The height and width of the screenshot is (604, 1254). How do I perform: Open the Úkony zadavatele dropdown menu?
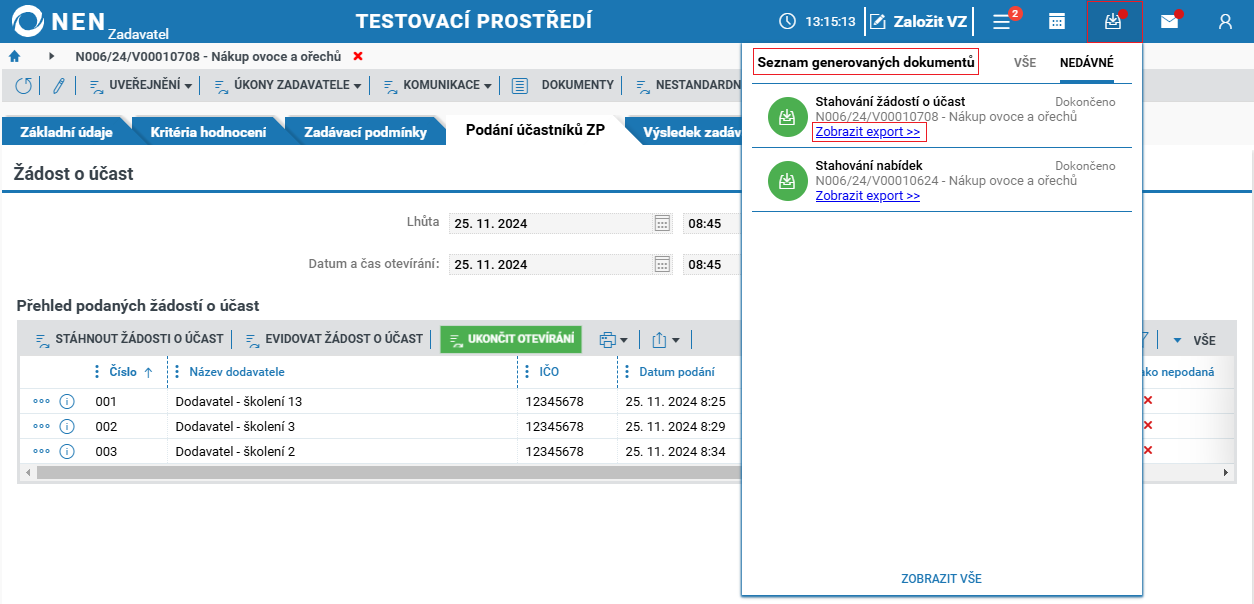[288, 86]
